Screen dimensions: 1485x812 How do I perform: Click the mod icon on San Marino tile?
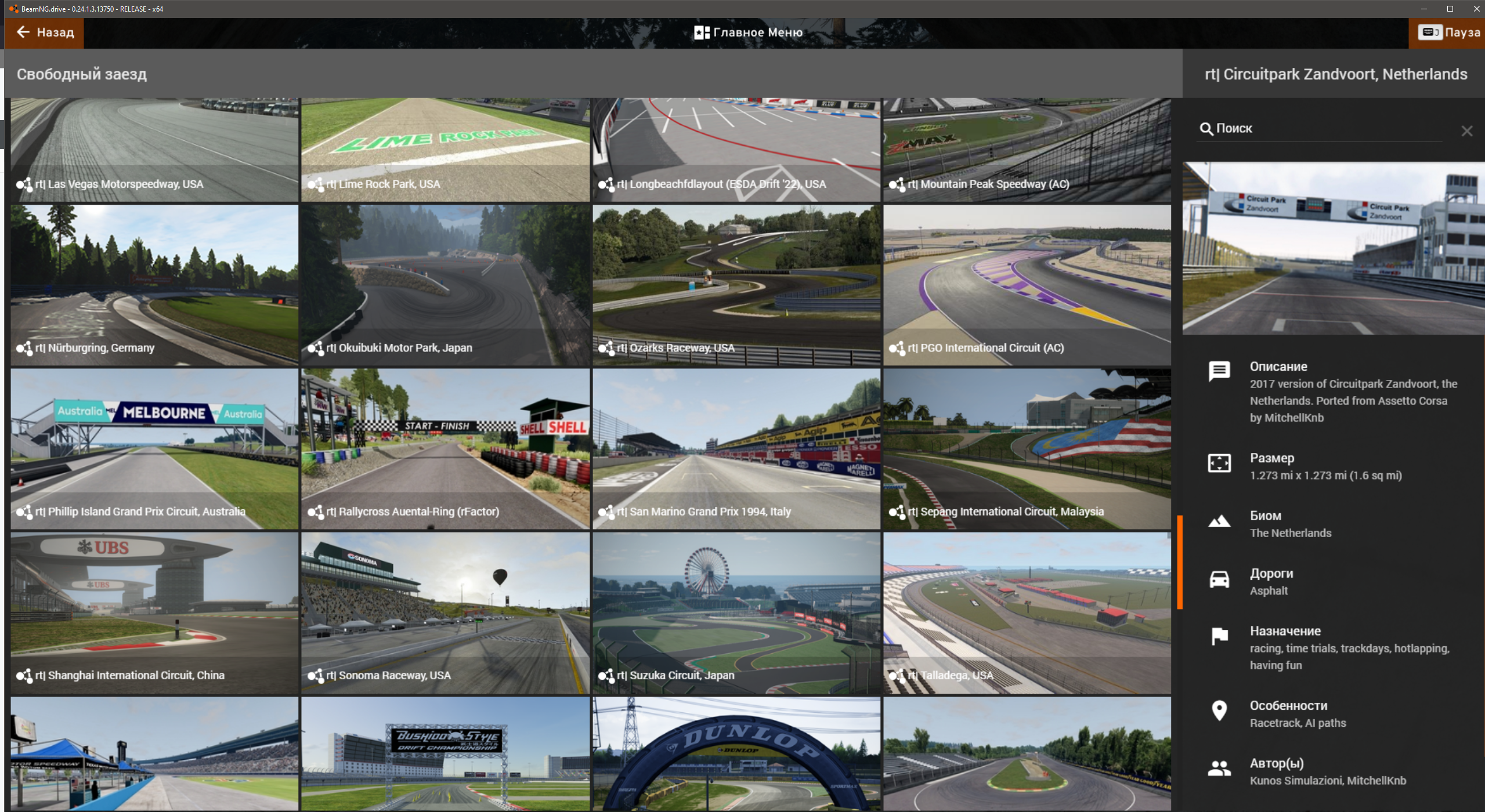(x=606, y=512)
